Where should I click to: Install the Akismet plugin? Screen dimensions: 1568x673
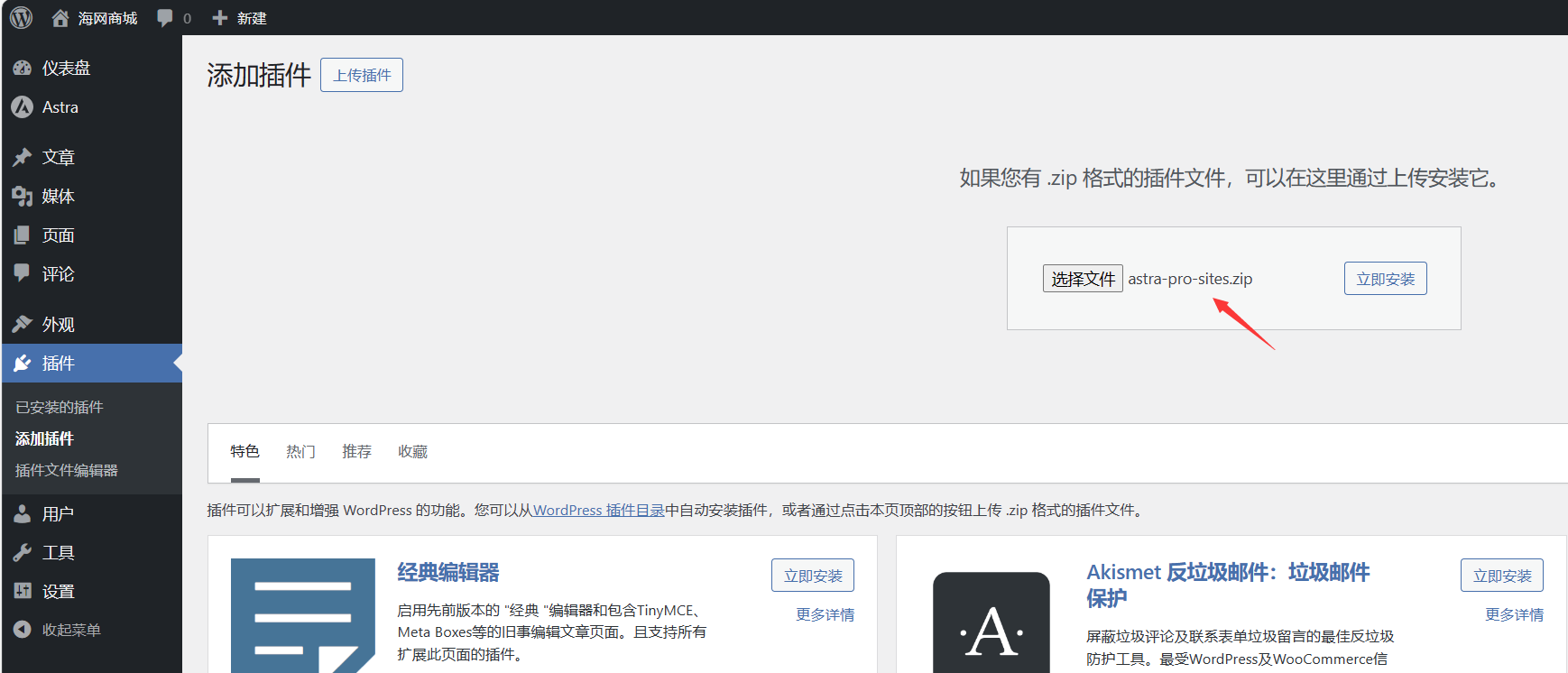[x=1502, y=576]
